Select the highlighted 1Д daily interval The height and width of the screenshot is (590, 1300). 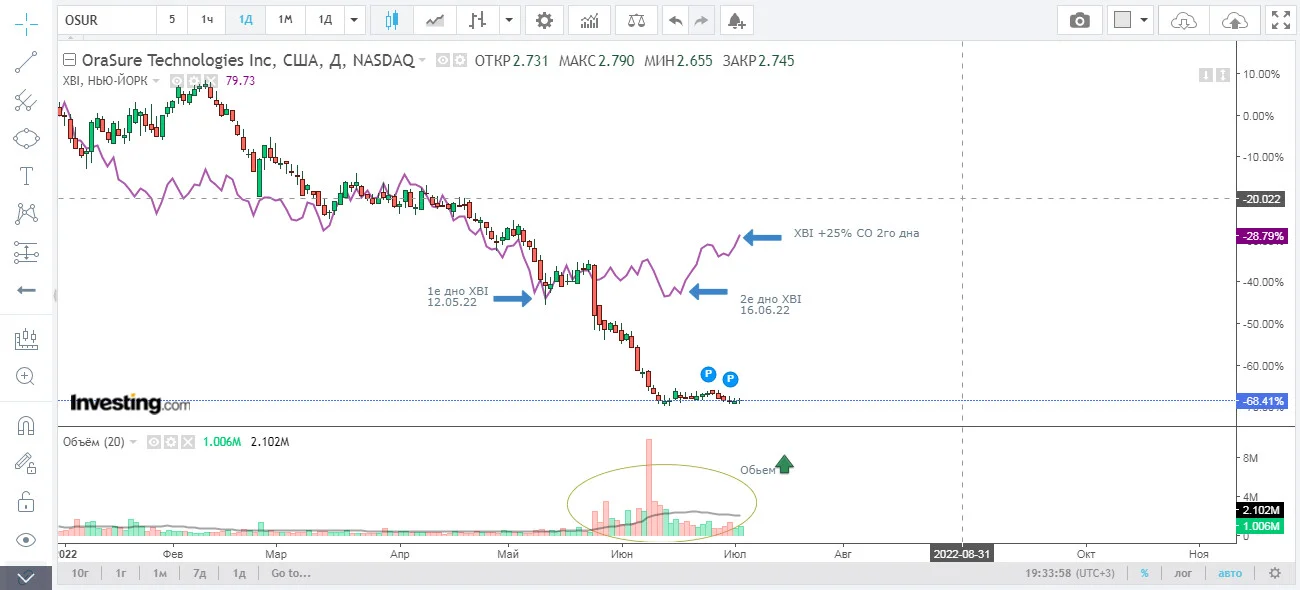(245, 19)
